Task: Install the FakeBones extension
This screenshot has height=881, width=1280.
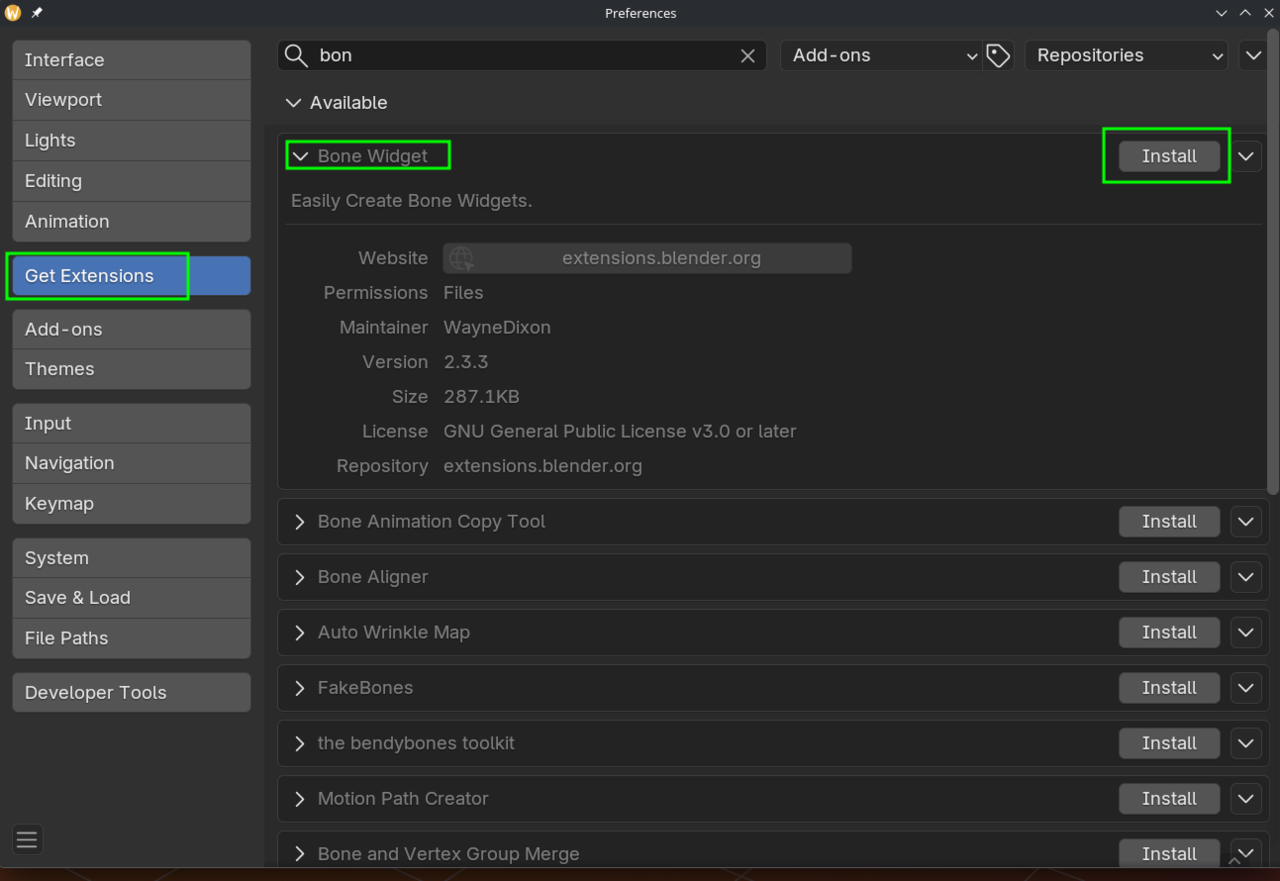Action: click(1169, 688)
